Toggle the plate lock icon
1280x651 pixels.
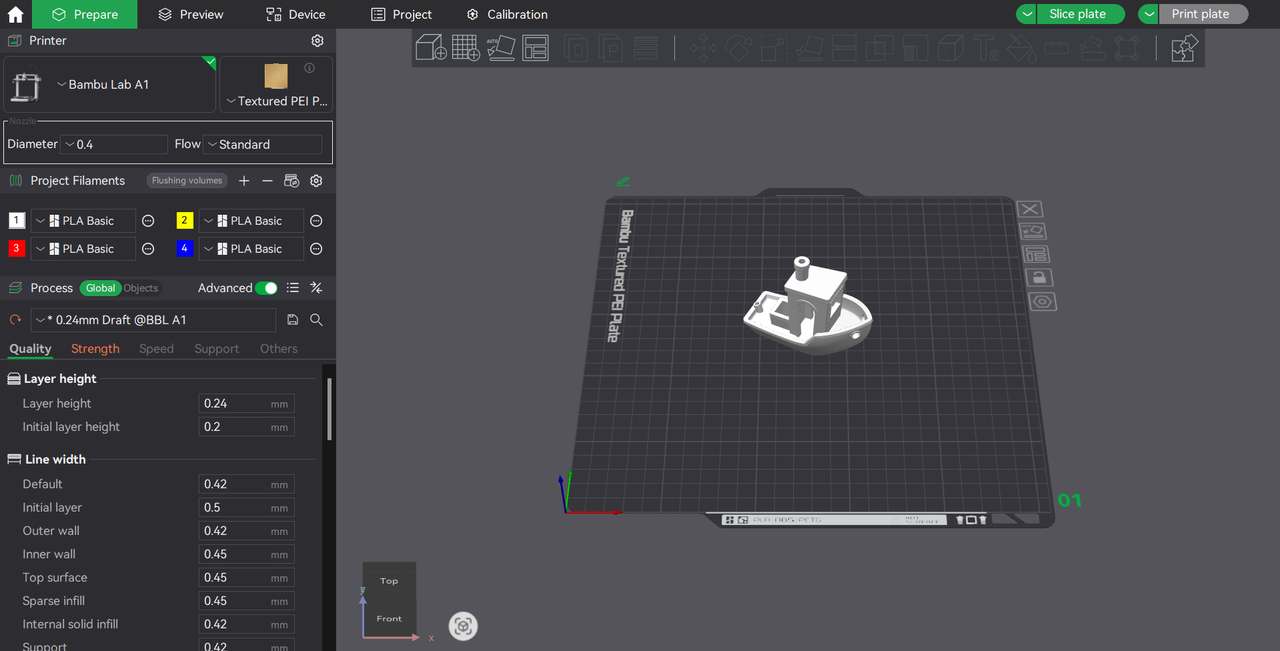point(1041,278)
